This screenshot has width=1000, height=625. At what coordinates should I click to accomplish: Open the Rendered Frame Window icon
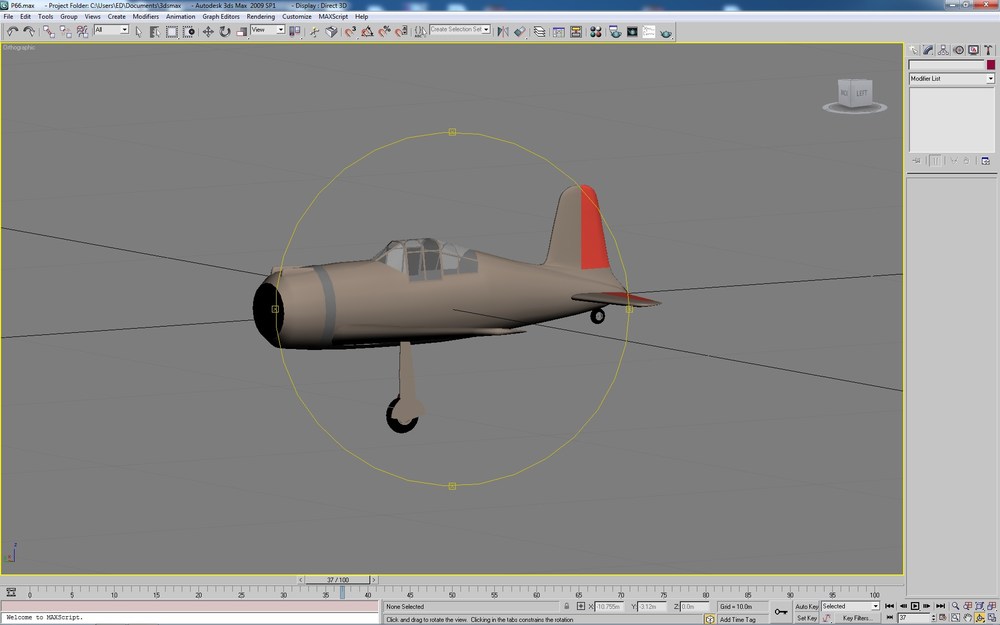(632, 31)
